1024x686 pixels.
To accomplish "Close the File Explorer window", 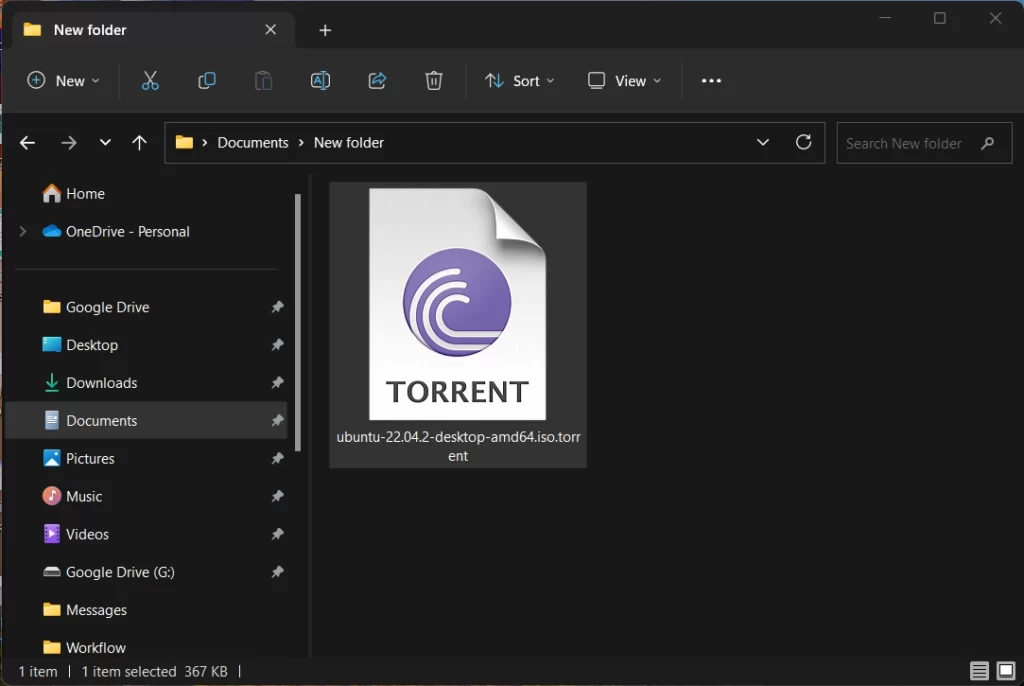I will point(995,18).
